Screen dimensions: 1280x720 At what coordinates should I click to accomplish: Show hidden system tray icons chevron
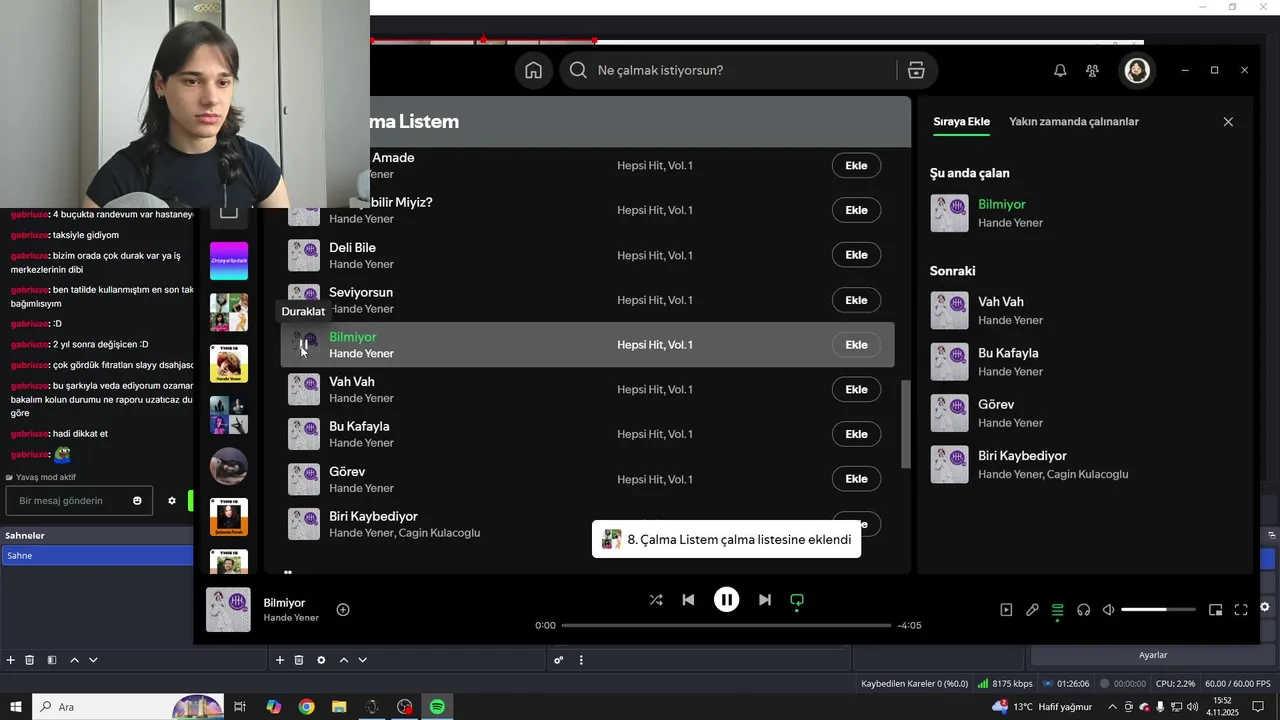tap(1113, 707)
